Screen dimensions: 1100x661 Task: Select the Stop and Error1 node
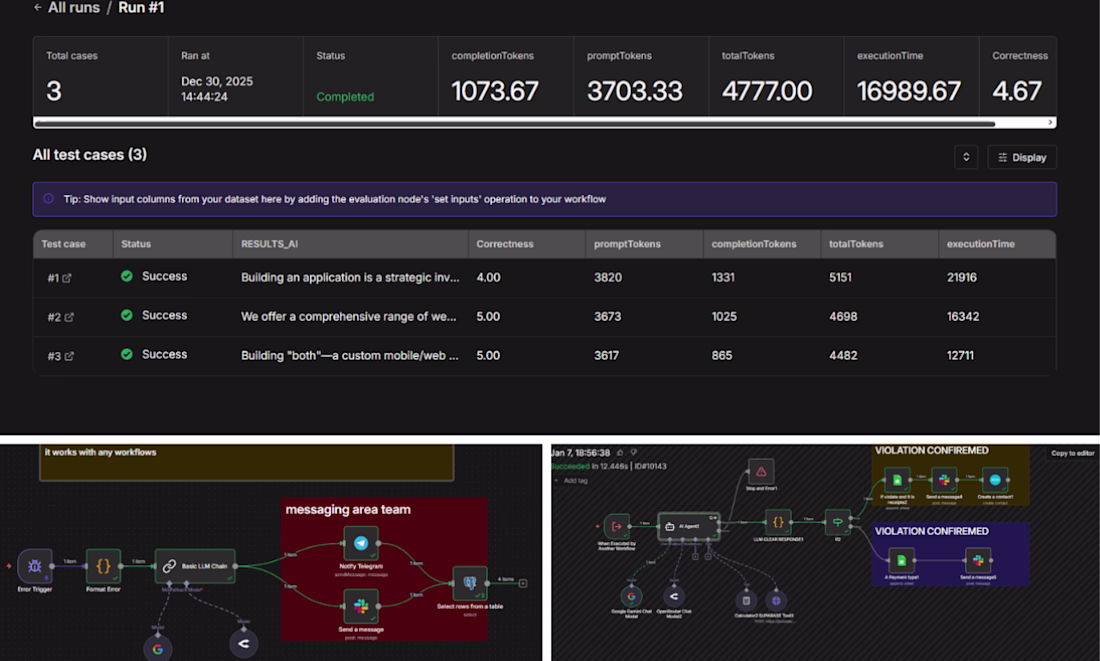[761, 472]
